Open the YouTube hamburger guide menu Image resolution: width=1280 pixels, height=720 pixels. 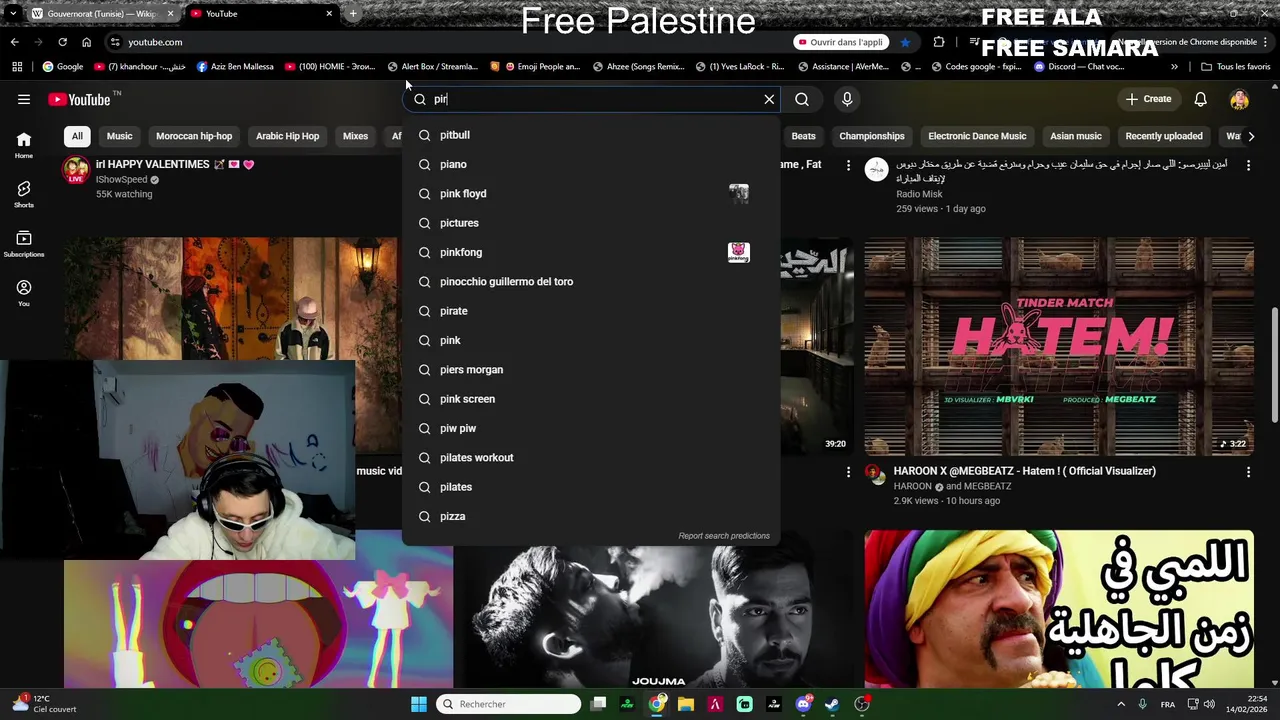[24, 99]
